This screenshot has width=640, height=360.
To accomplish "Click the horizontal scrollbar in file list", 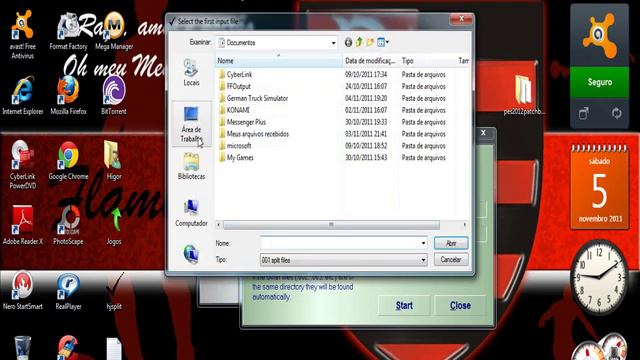I will pos(331,225).
